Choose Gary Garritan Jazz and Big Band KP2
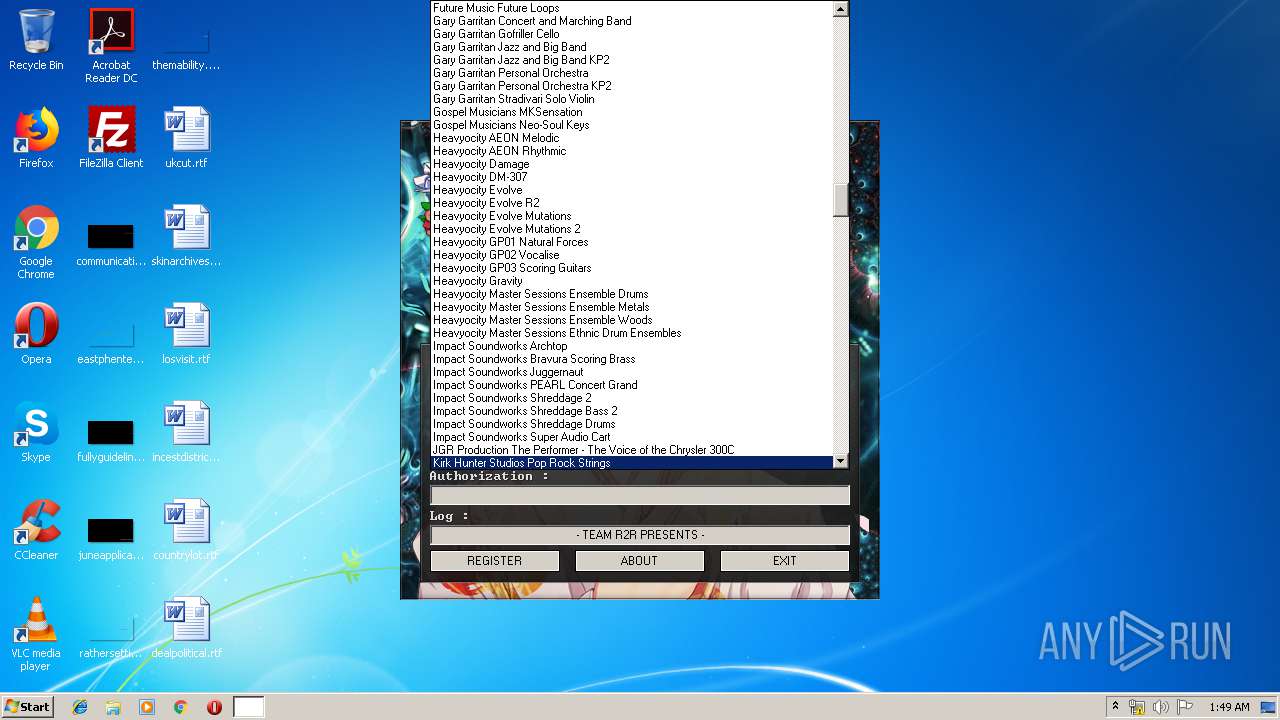Viewport: 1280px width, 720px height. (632, 60)
